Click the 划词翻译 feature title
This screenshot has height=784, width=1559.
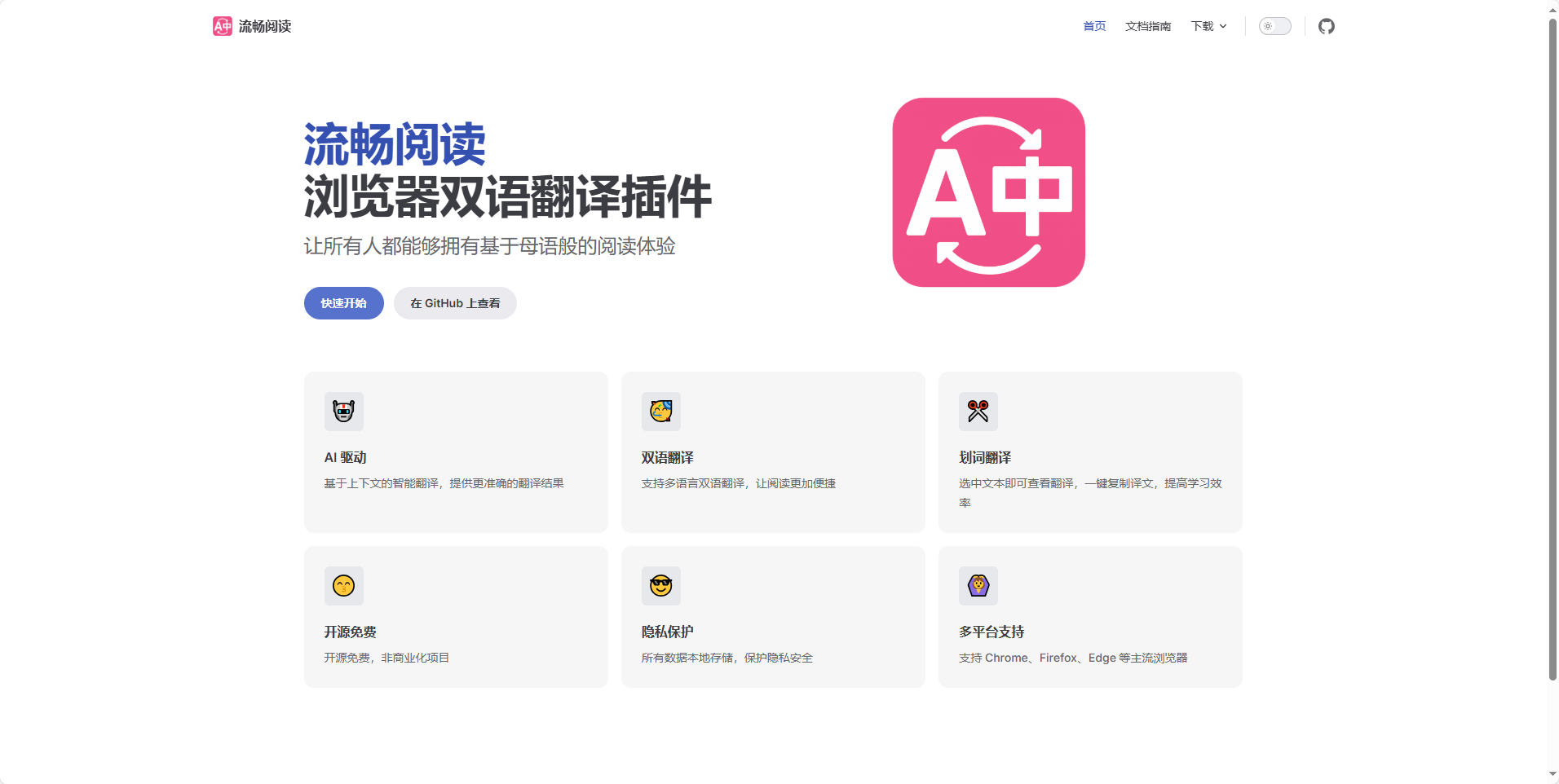(x=985, y=458)
